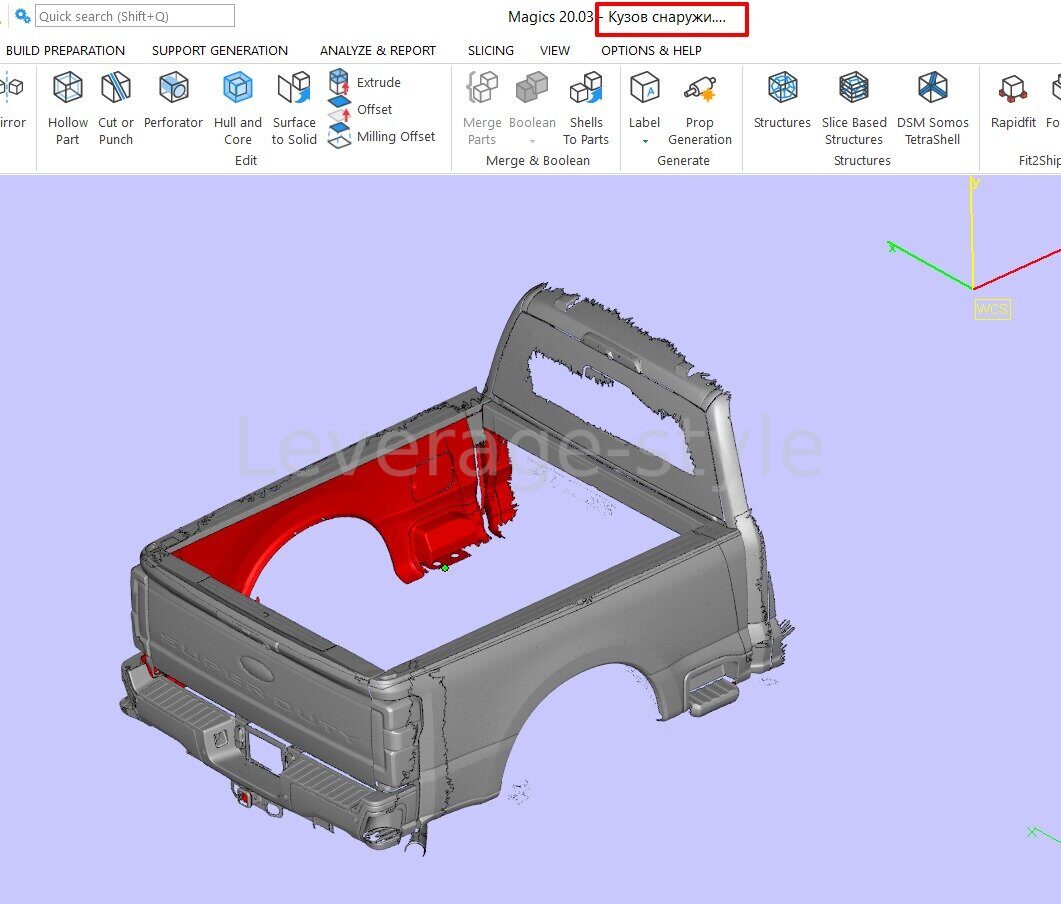Open the Support Generation tab
This screenshot has width=1061, height=904.
tap(220, 50)
